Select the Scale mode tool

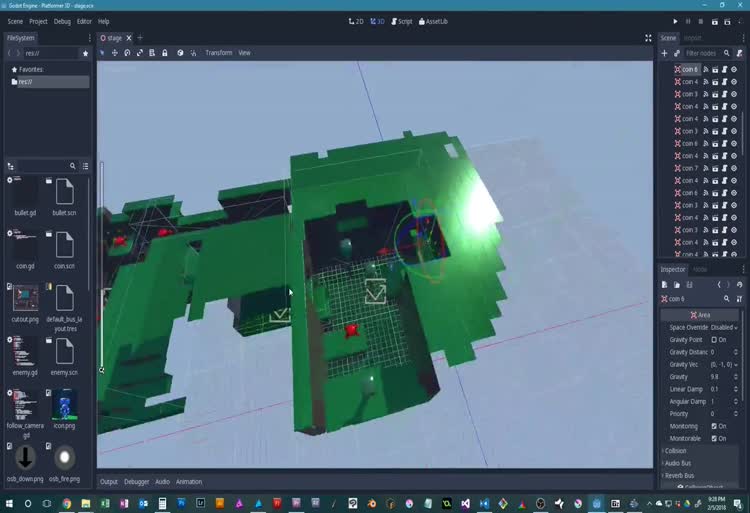[x=139, y=52]
